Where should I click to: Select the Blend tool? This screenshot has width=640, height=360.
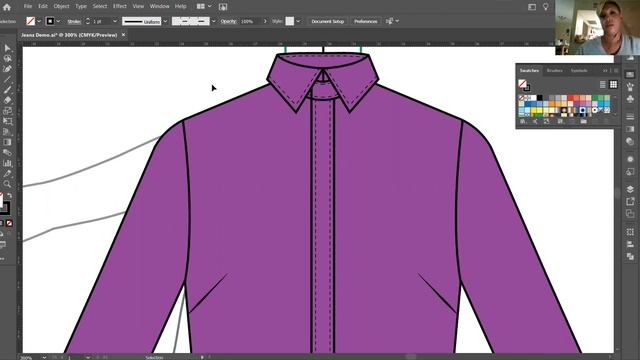point(7,153)
